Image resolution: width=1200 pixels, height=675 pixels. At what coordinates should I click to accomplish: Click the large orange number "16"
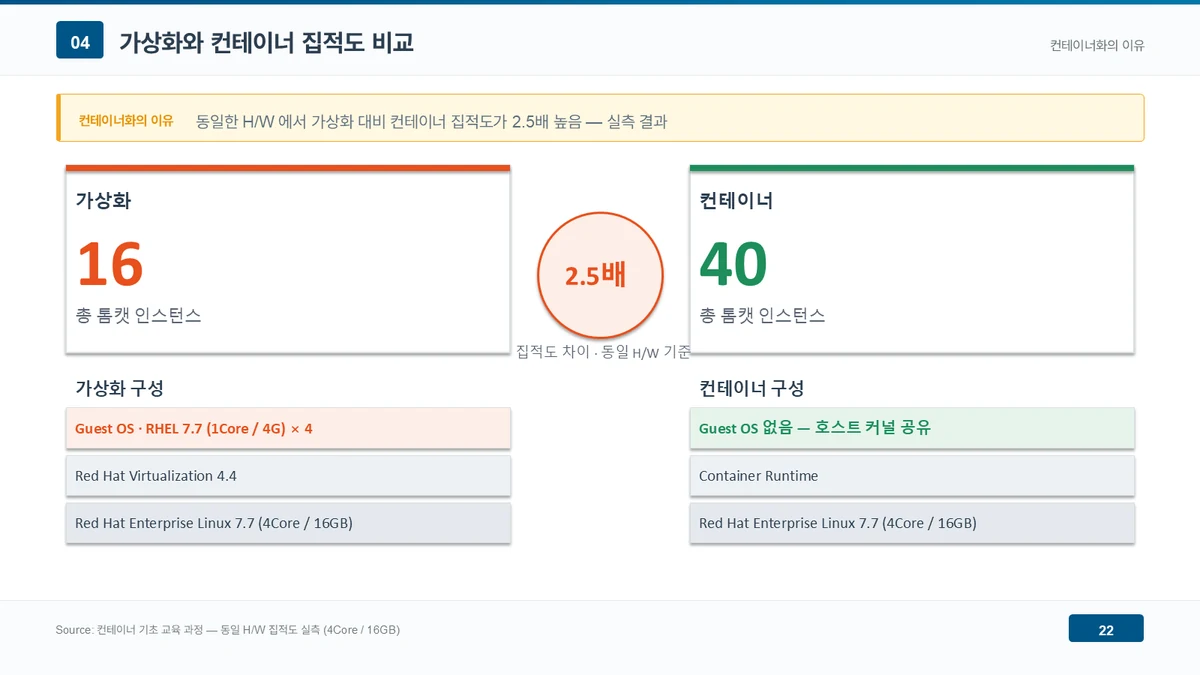(110, 264)
